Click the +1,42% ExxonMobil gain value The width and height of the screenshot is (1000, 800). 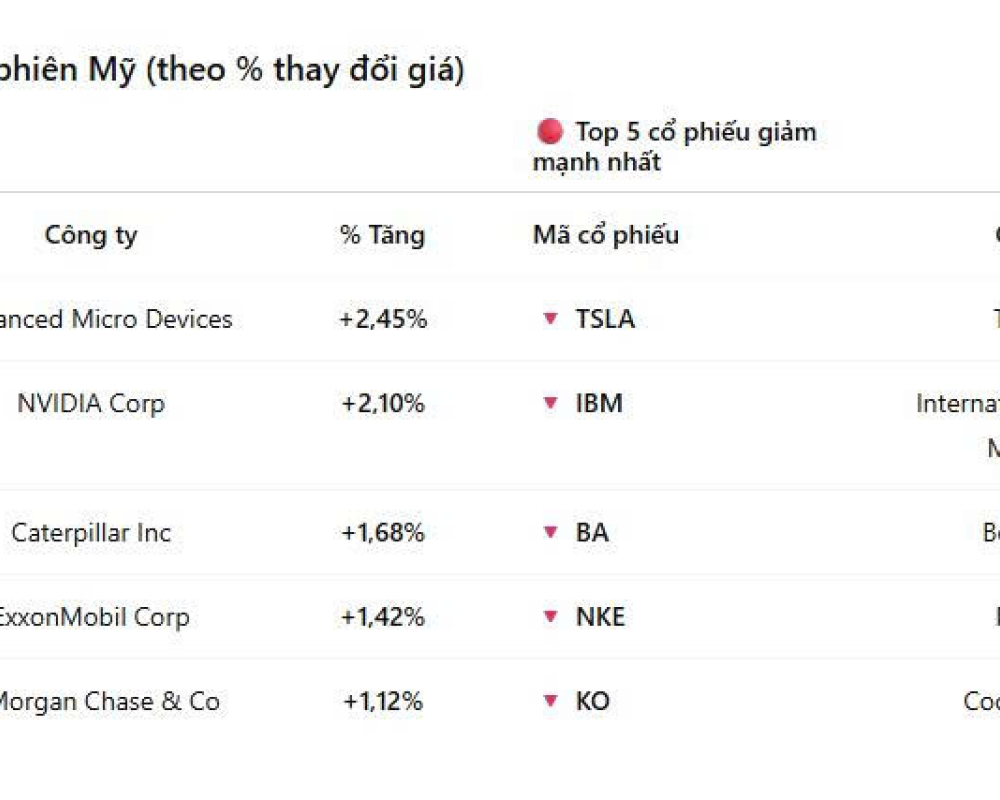pos(383,617)
